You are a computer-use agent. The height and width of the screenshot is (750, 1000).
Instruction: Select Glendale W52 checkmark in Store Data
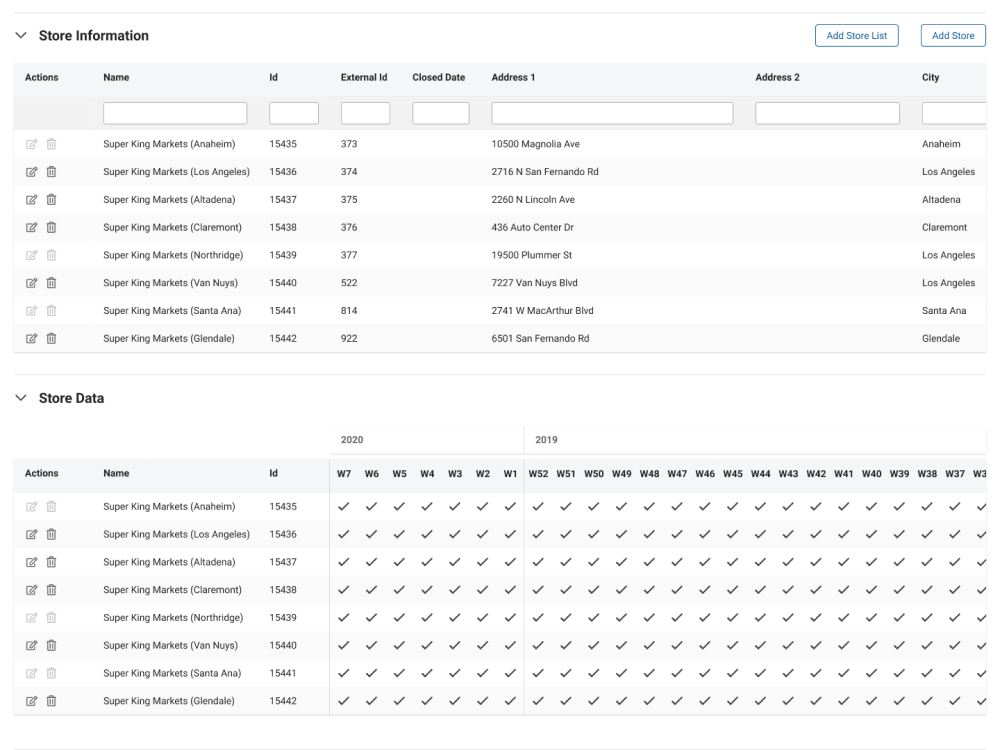tap(538, 701)
